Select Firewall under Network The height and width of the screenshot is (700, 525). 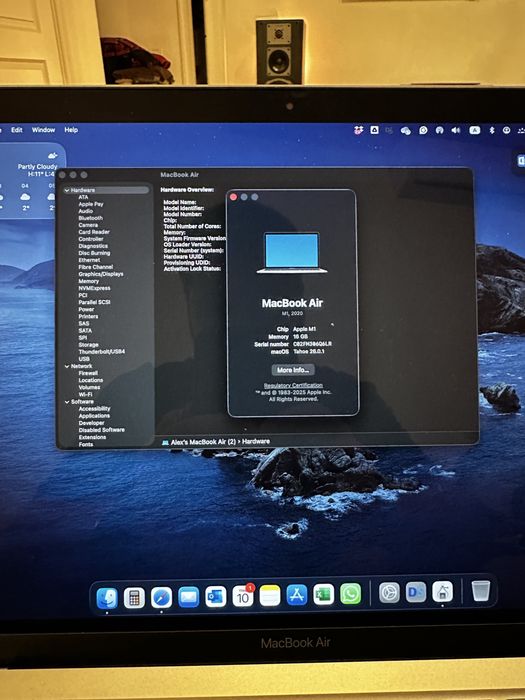point(88,373)
